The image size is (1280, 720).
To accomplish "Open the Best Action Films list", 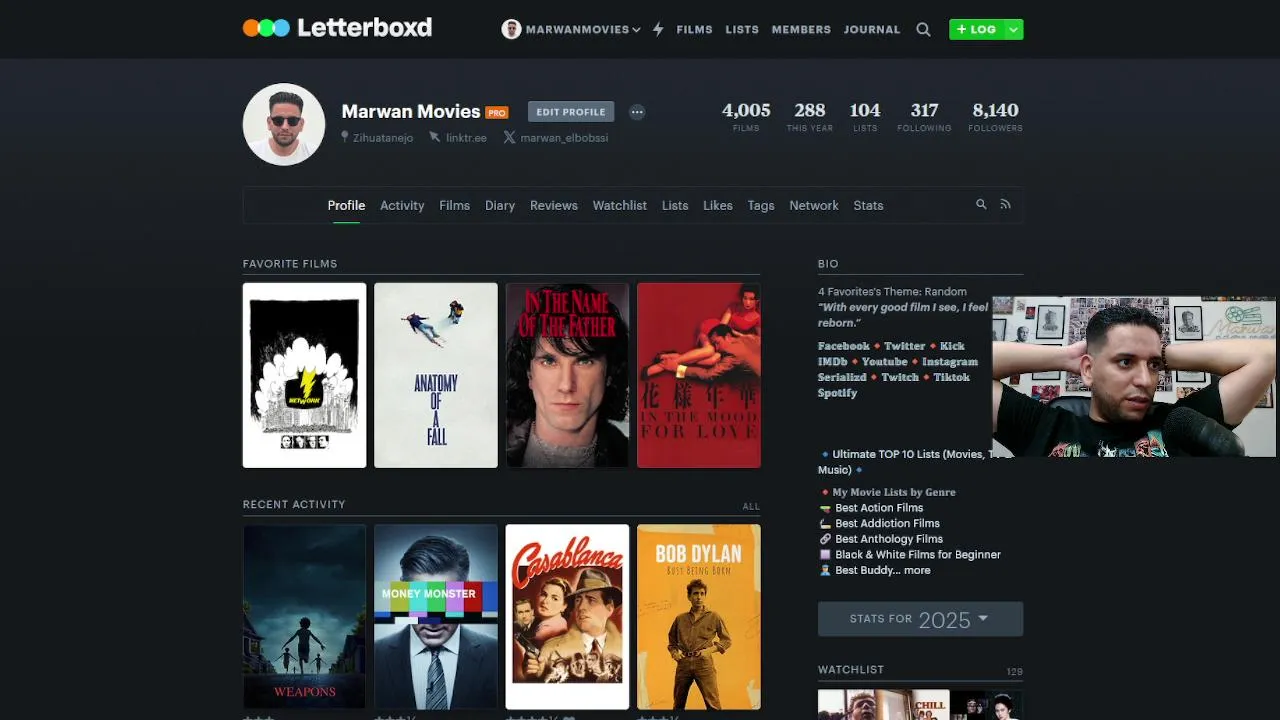I will tap(879, 508).
